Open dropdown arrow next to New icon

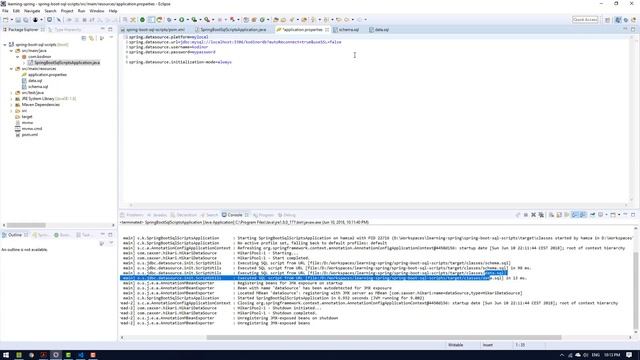12,20
